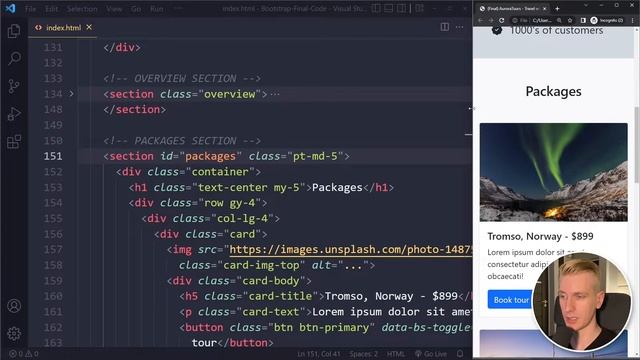
Task: Open the errors and warnings count in the status bar
Action: [24, 354]
